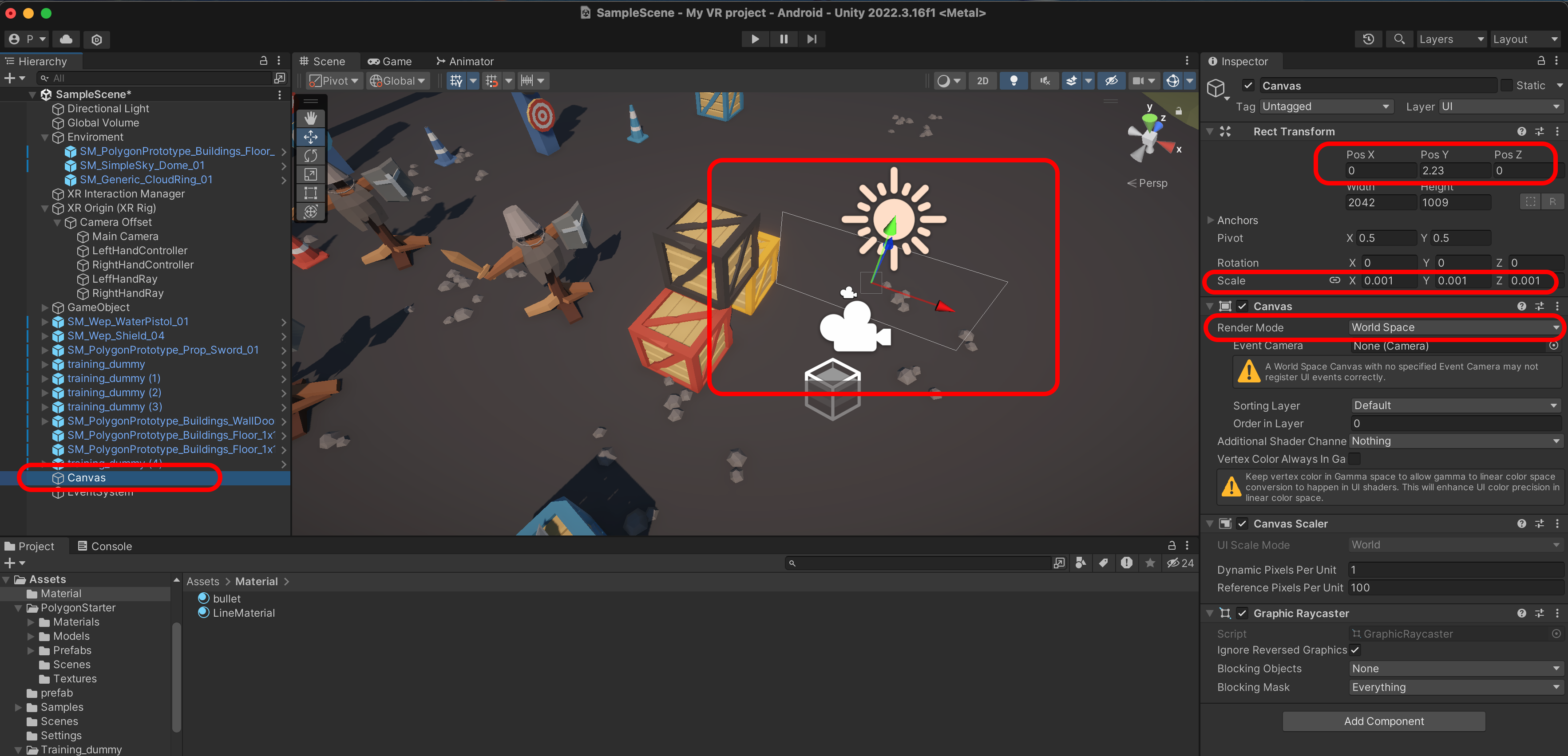Screen dimensions: 1568x756
Task: Select the Rotate tool
Action: pos(310,156)
